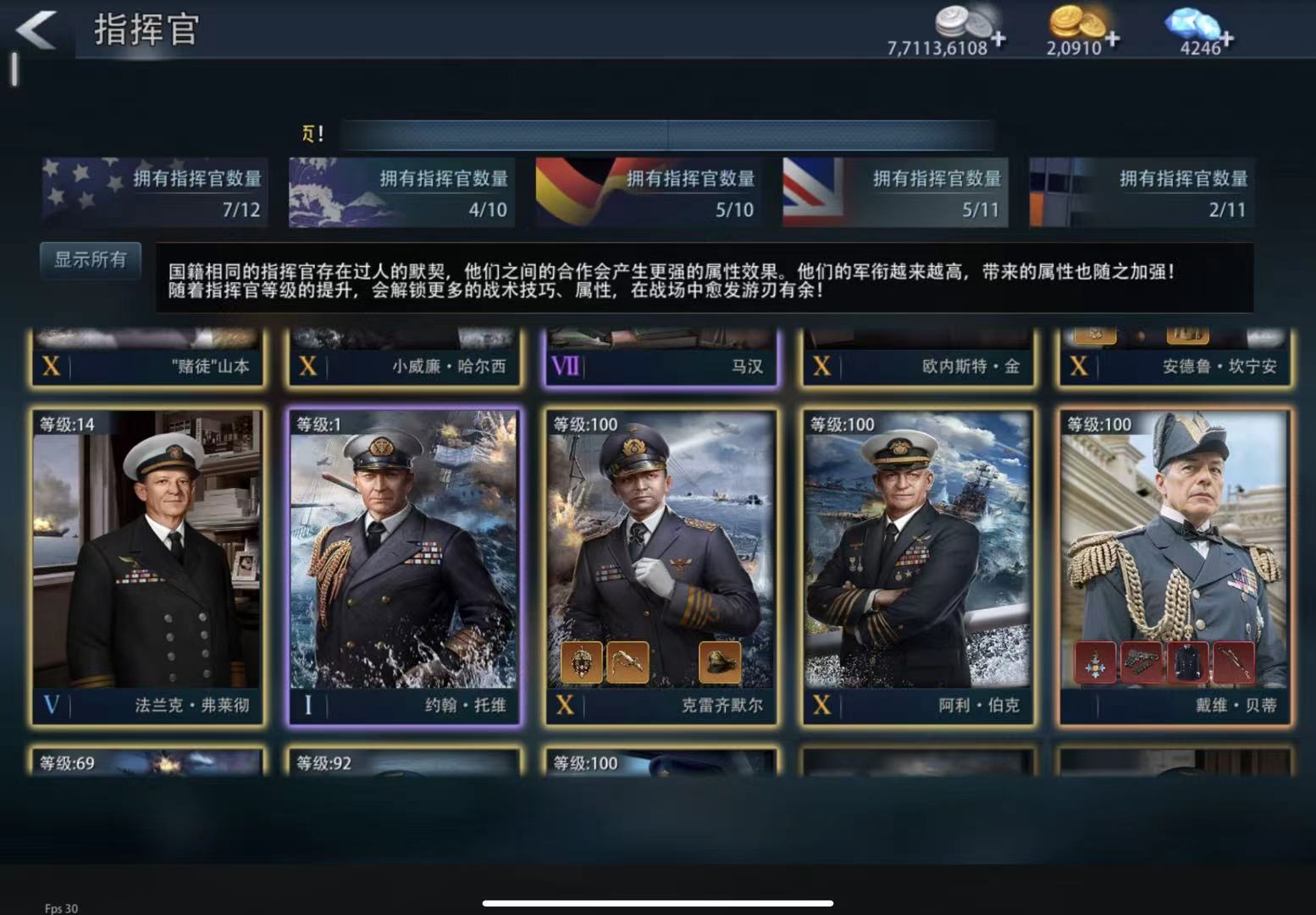1316x915 pixels.
Task: Open commander 阿利·伯克 card
Action: coord(918,567)
